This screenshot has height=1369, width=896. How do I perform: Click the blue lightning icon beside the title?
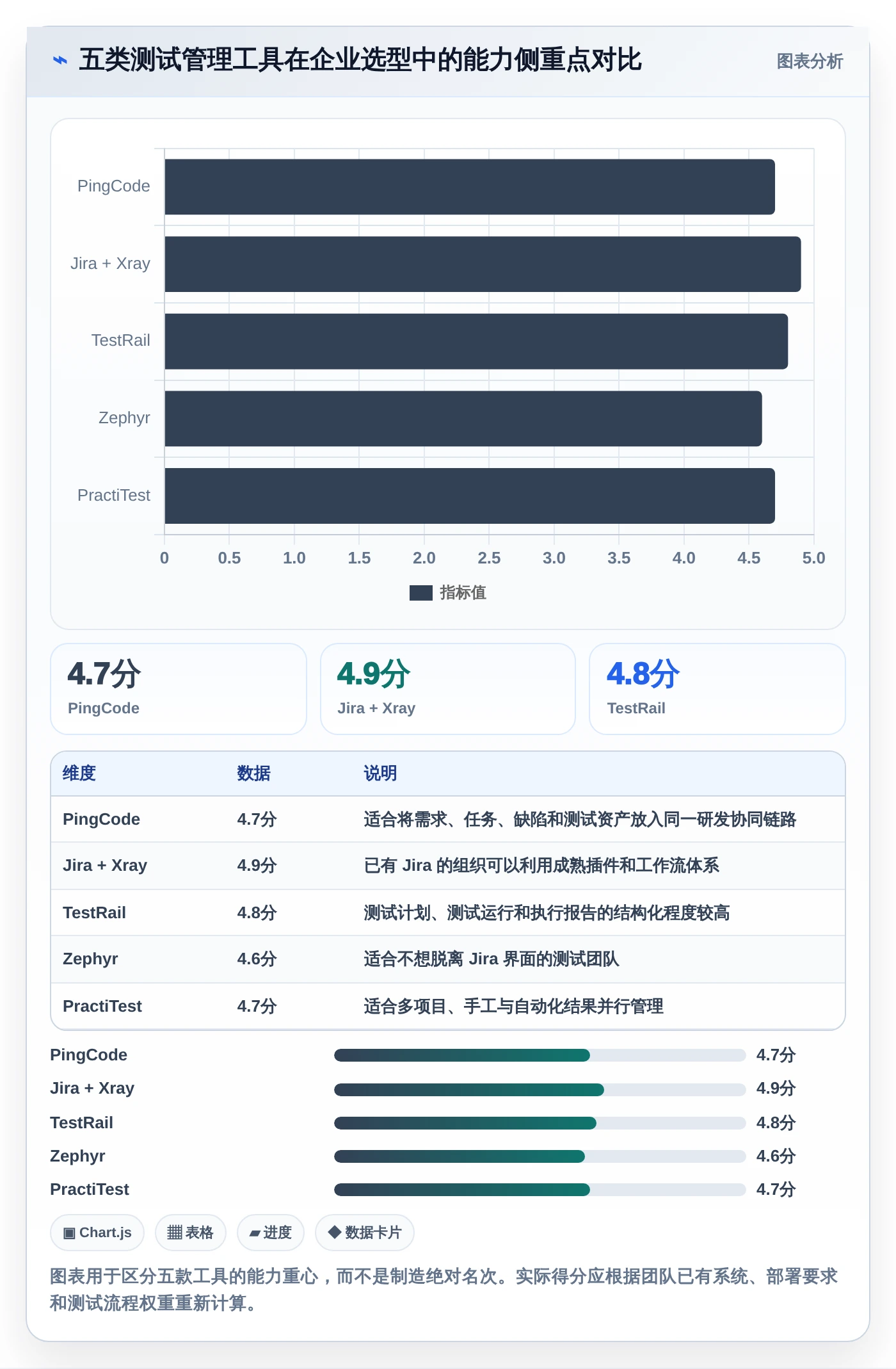coord(60,61)
